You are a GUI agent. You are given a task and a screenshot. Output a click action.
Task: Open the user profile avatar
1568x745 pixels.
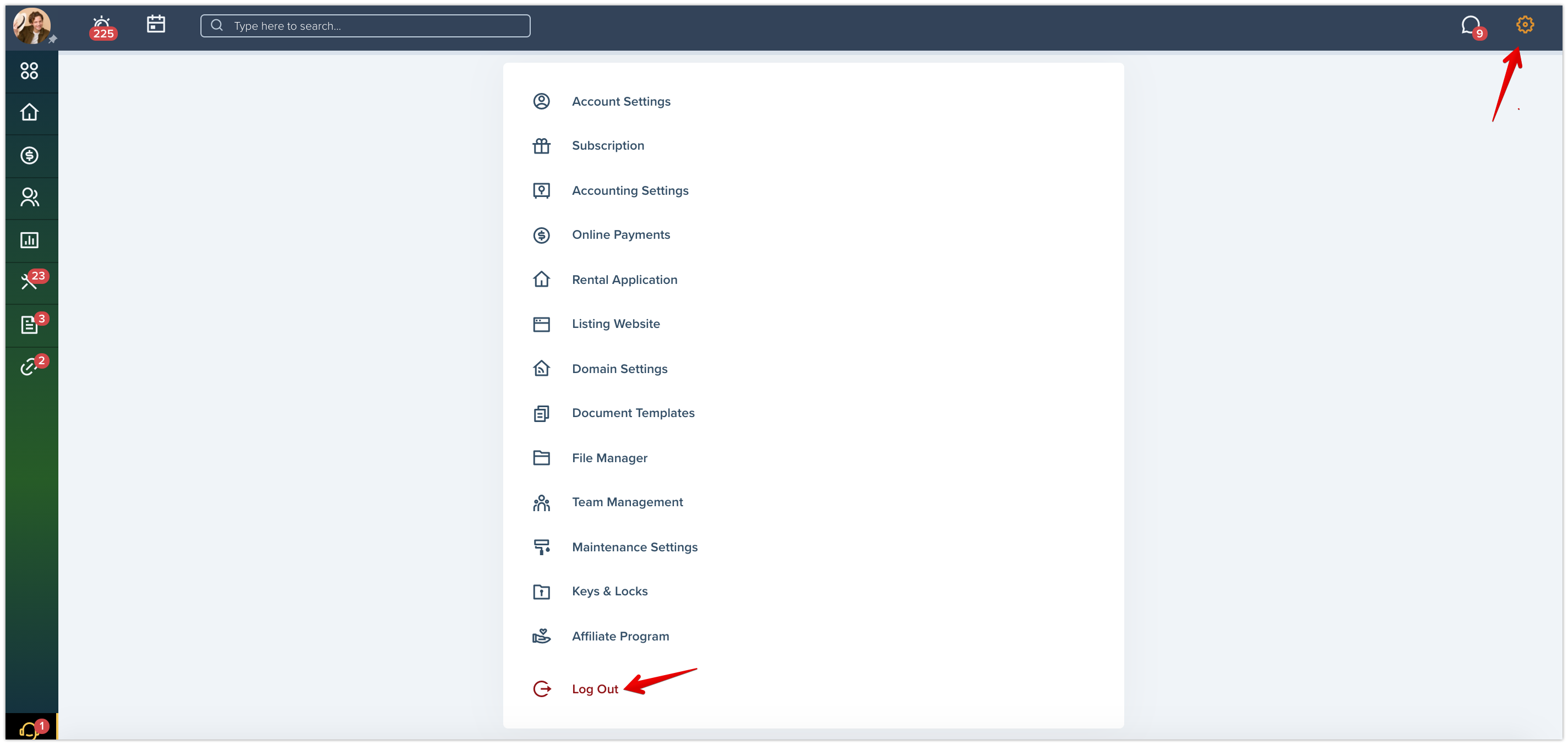(x=31, y=25)
